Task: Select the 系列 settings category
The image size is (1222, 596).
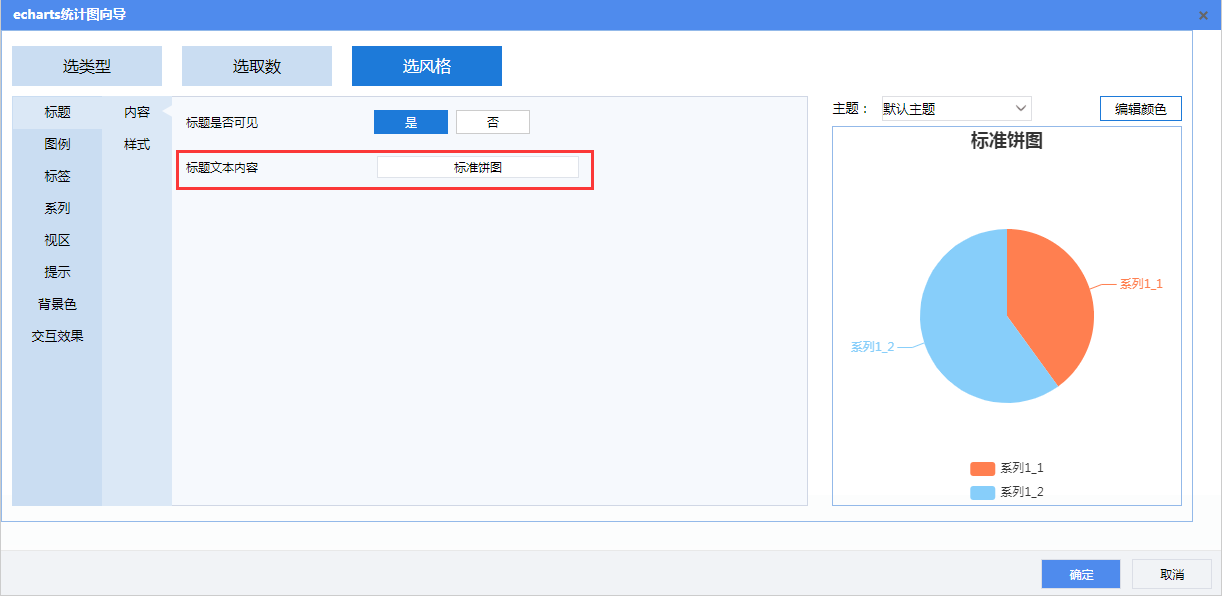Action: pyautogui.click(x=57, y=208)
